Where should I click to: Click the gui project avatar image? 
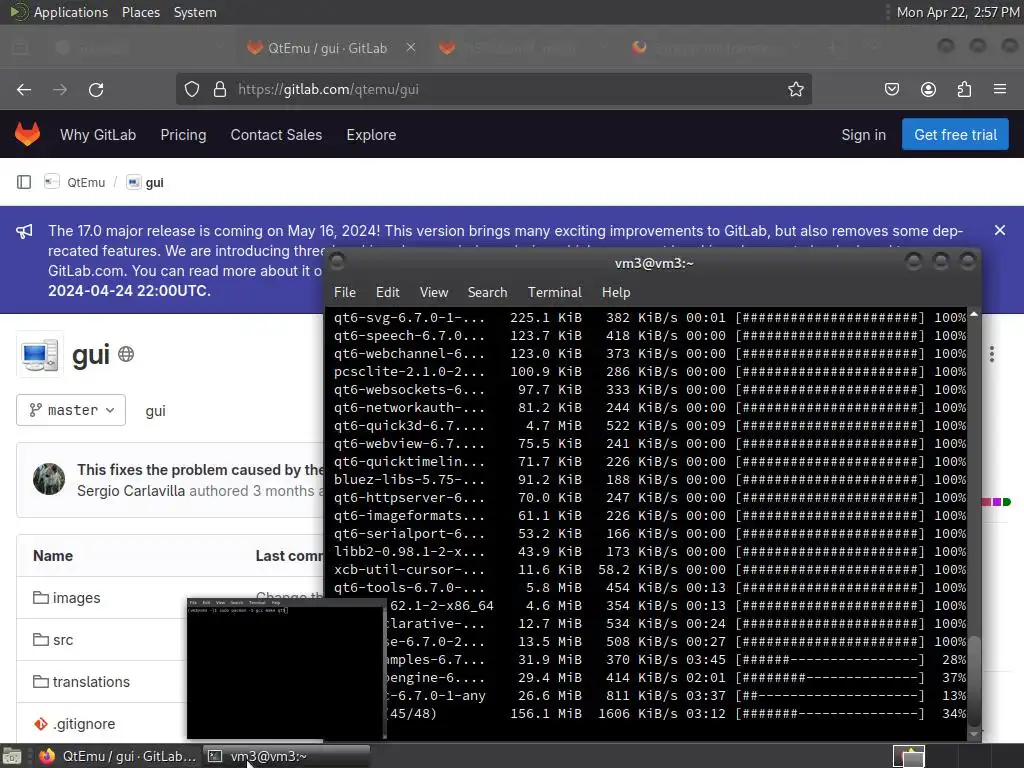point(40,355)
